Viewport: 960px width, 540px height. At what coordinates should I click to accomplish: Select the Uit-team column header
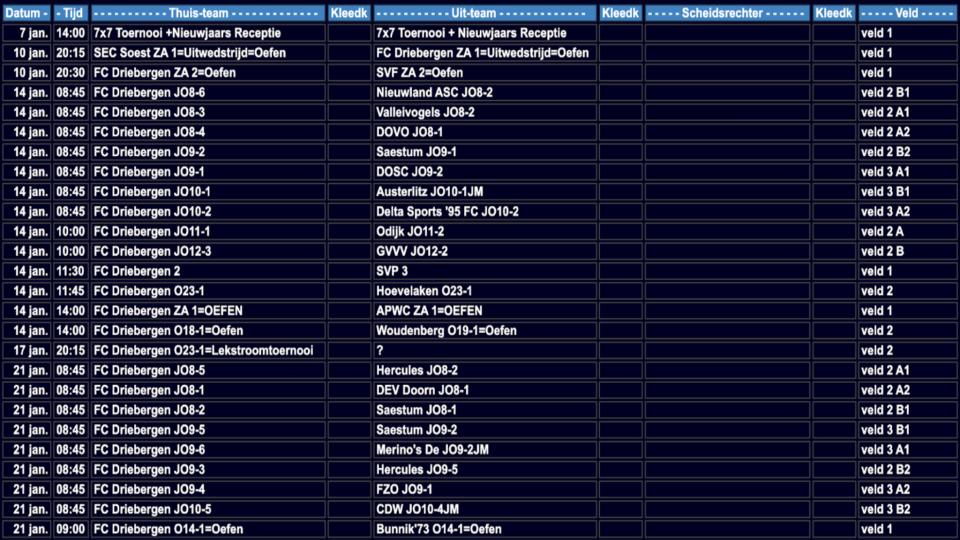[x=484, y=13]
